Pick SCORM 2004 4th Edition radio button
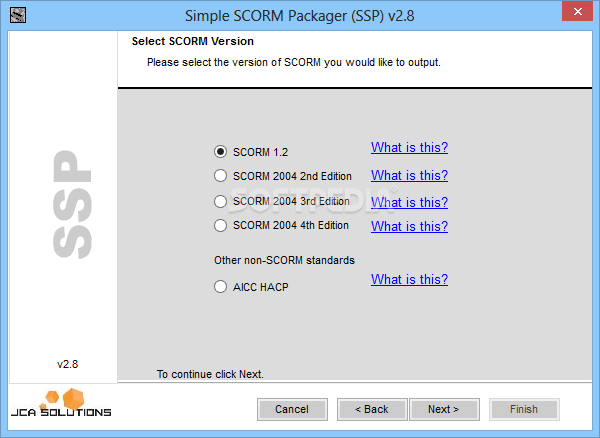The image size is (600, 438). [x=220, y=225]
